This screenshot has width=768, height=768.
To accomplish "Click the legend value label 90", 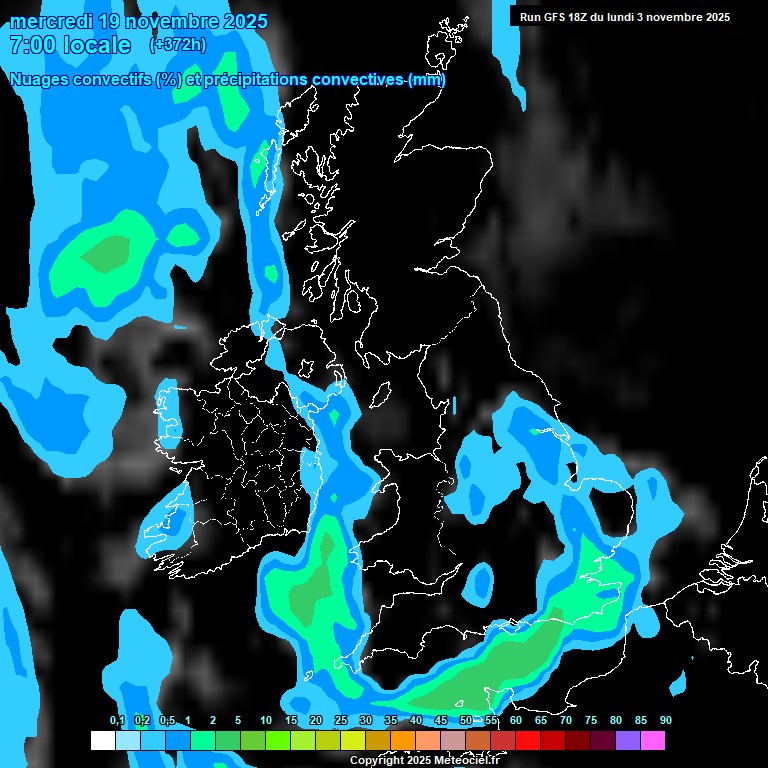I will coord(665,720).
